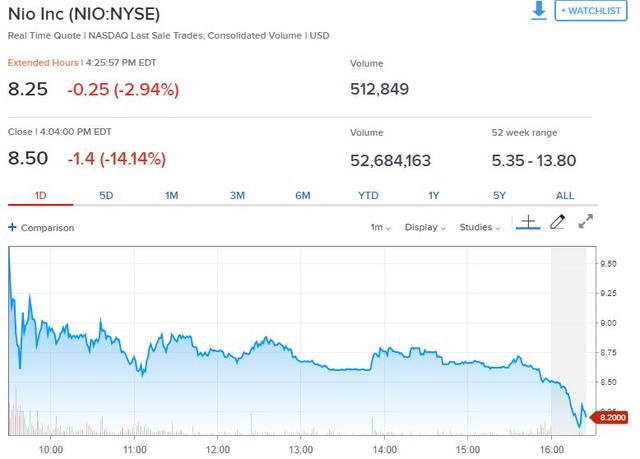Select the 1D chart range tab
Image resolution: width=640 pixels, height=459 pixels.
pos(40,196)
